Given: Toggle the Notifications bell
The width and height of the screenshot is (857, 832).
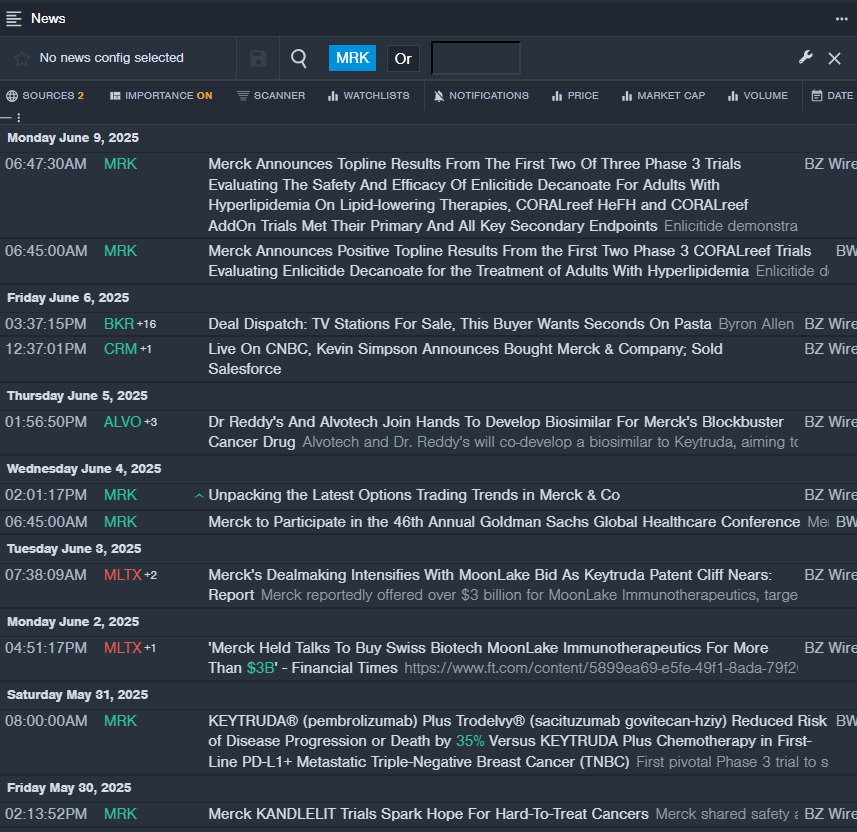Looking at the screenshot, I should click(481, 96).
